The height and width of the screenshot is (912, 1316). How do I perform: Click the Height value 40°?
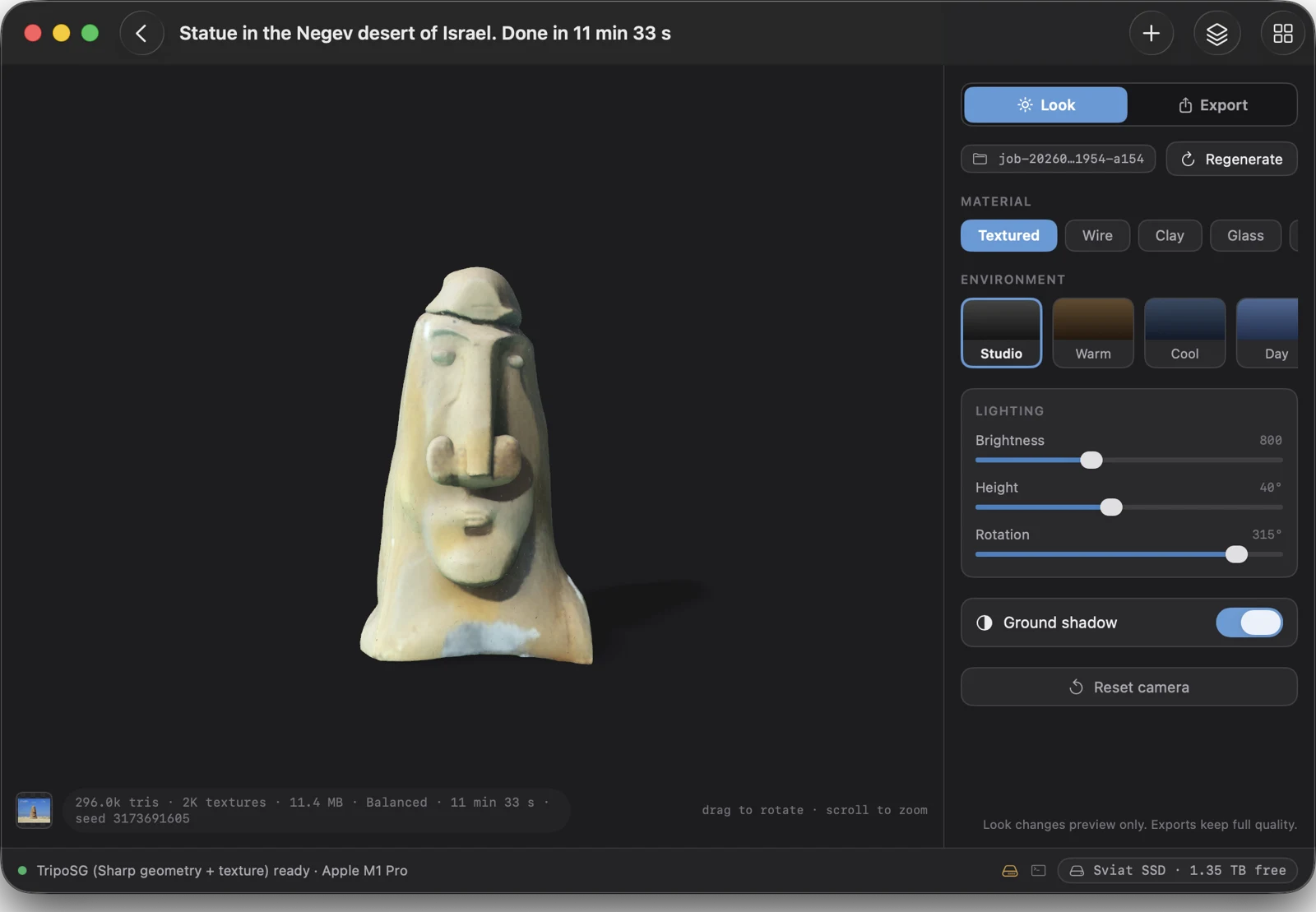[x=1270, y=487]
